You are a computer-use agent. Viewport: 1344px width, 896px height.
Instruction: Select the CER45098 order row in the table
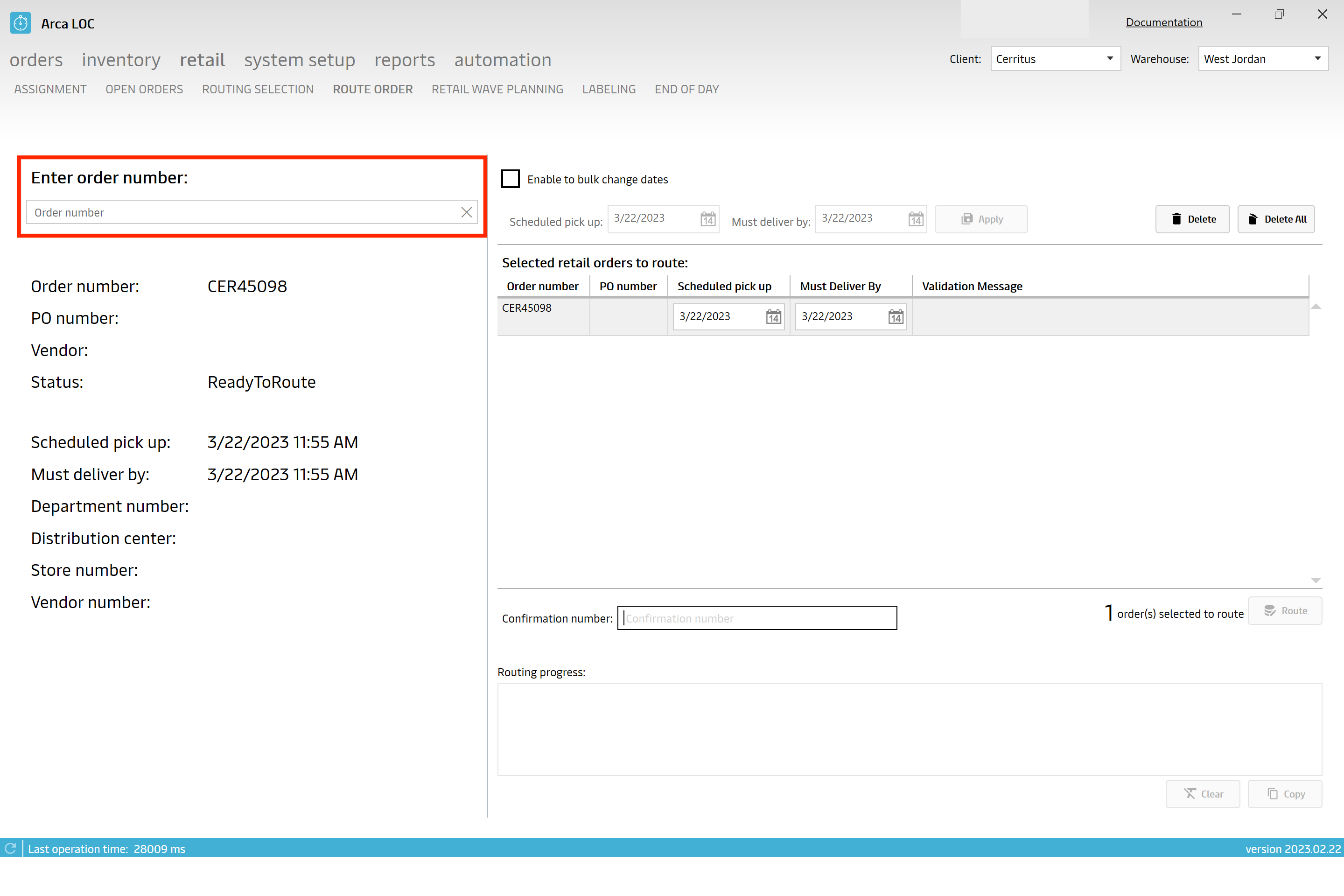(x=528, y=308)
